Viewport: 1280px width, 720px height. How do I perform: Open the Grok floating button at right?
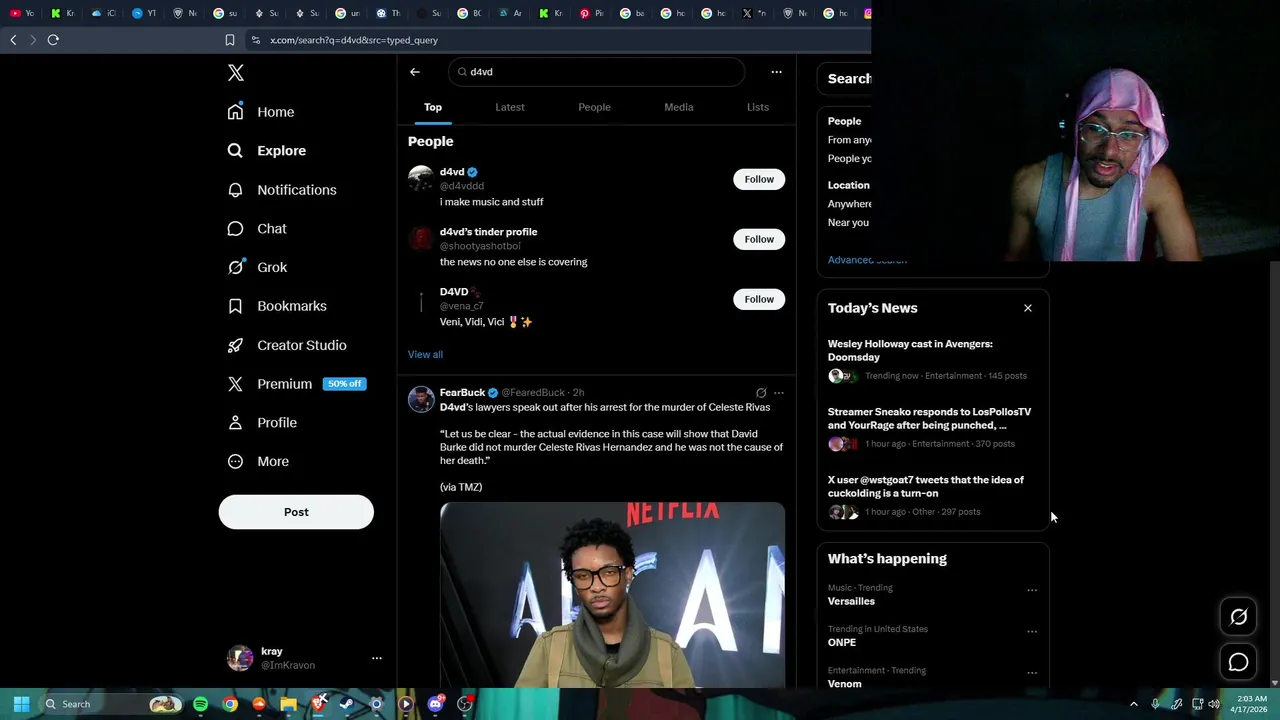point(1238,617)
